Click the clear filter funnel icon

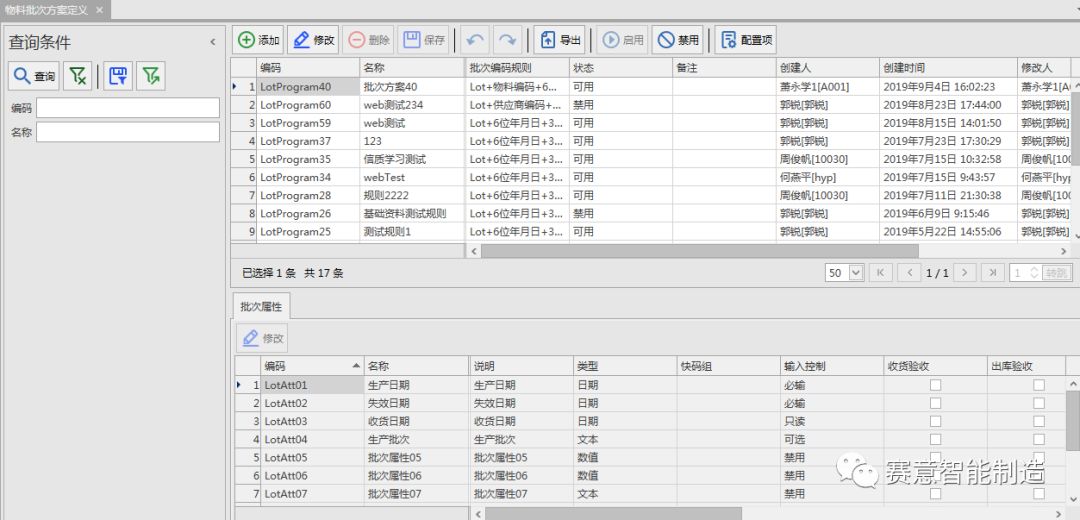pos(77,76)
